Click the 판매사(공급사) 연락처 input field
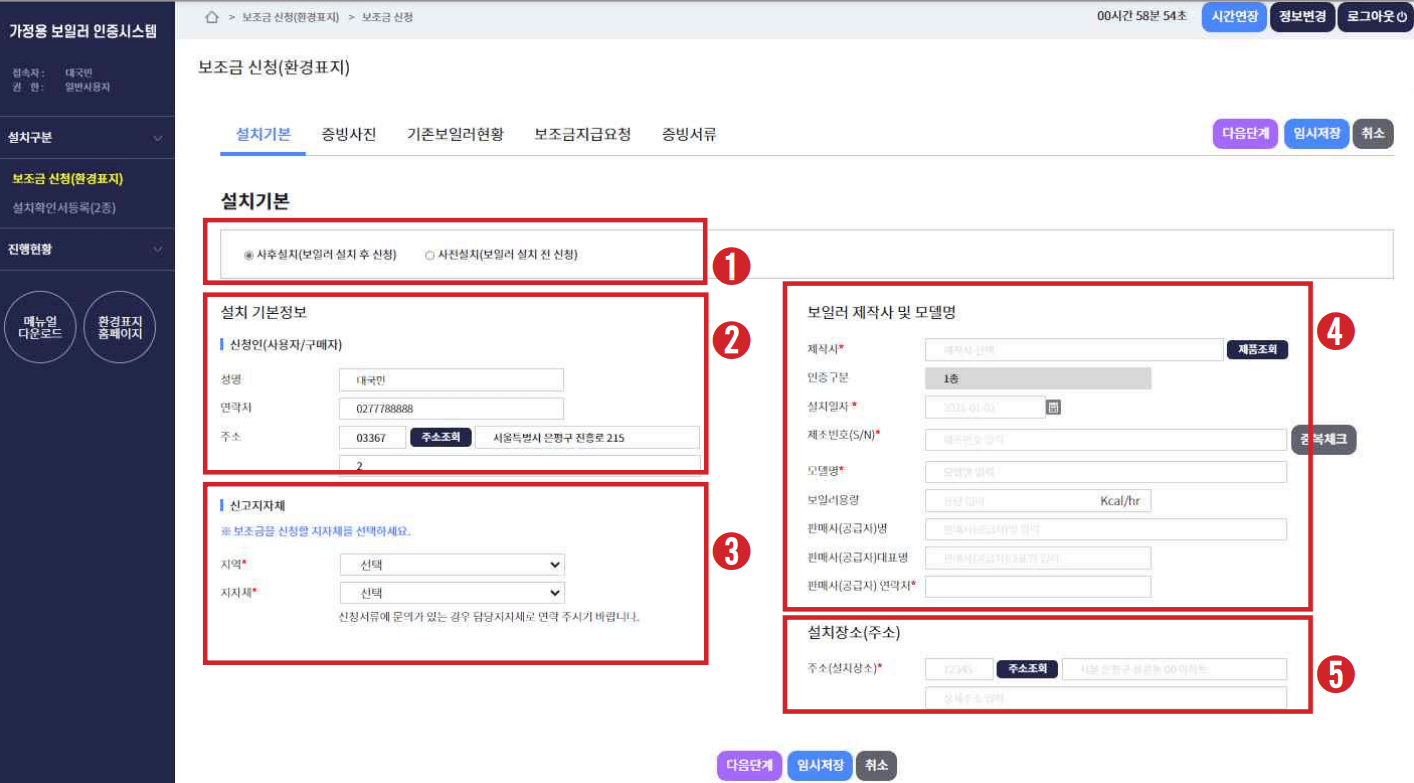Viewport: 1414px width, 783px height. (1038, 586)
